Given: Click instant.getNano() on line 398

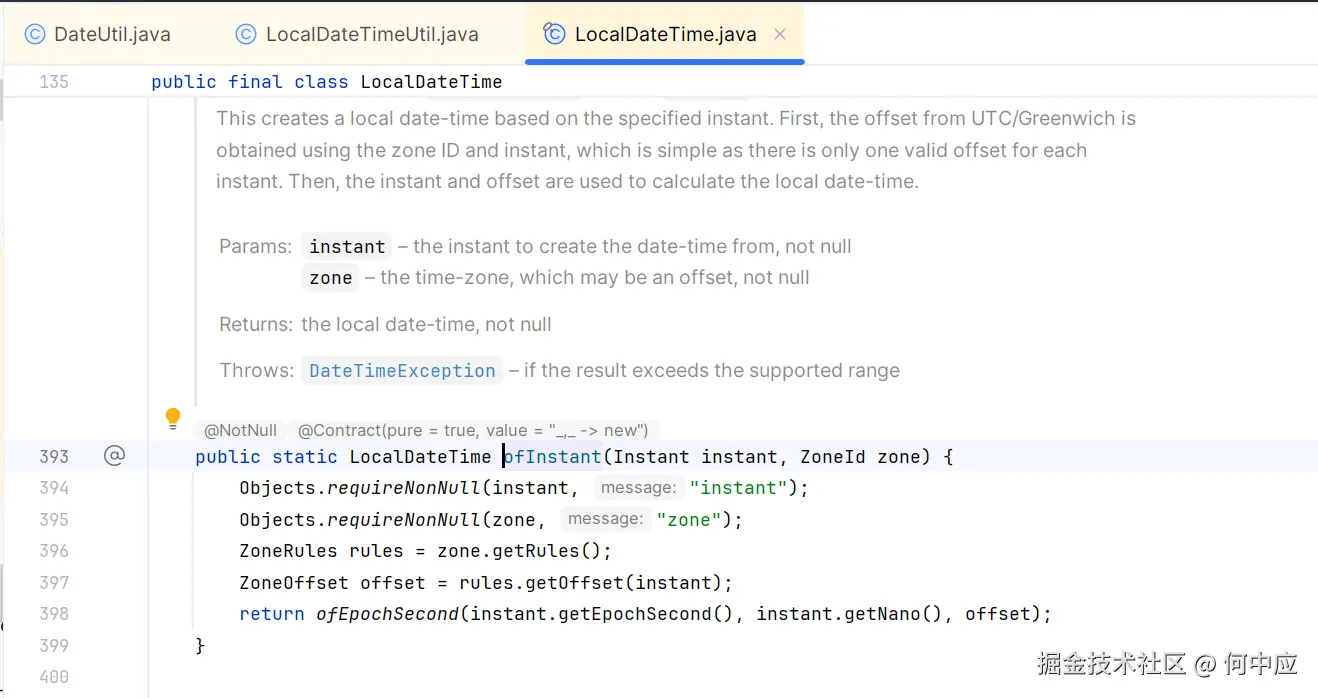Looking at the screenshot, I should pos(849,614).
